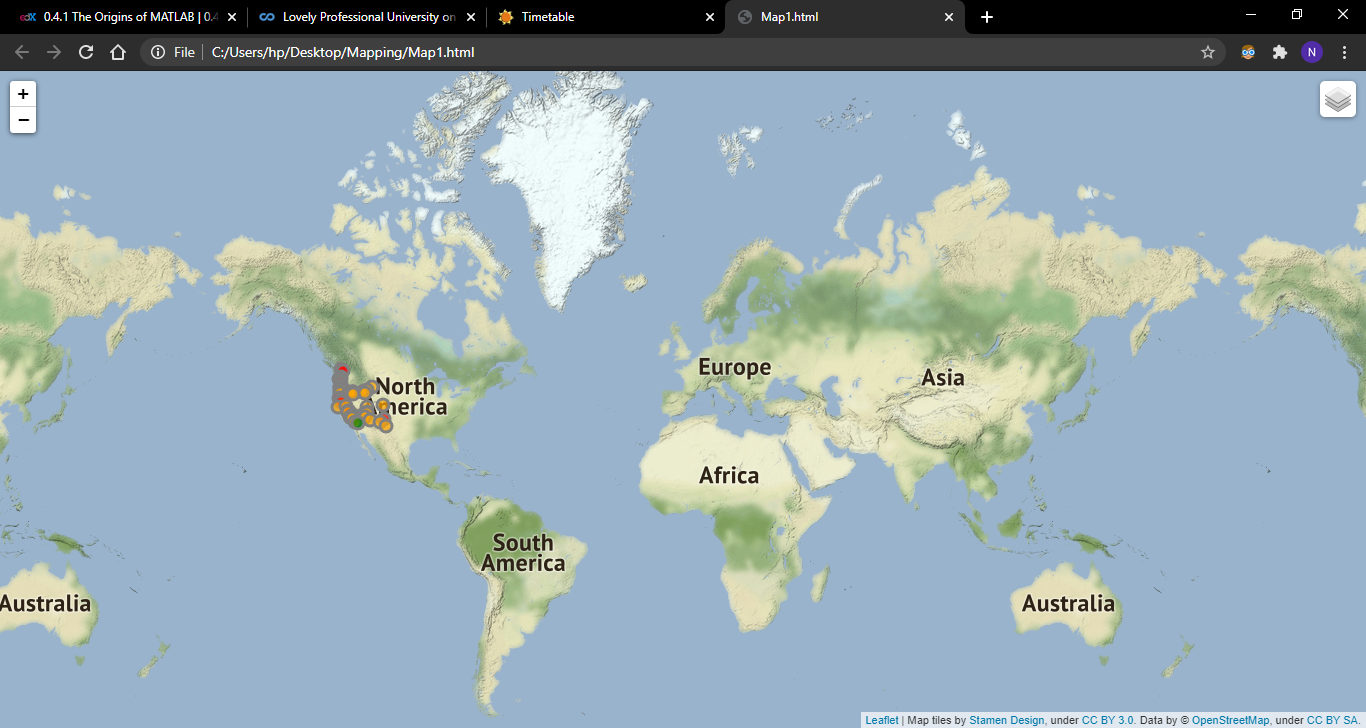Open the Chrome three-dot menu
The height and width of the screenshot is (728, 1366).
coord(1345,51)
